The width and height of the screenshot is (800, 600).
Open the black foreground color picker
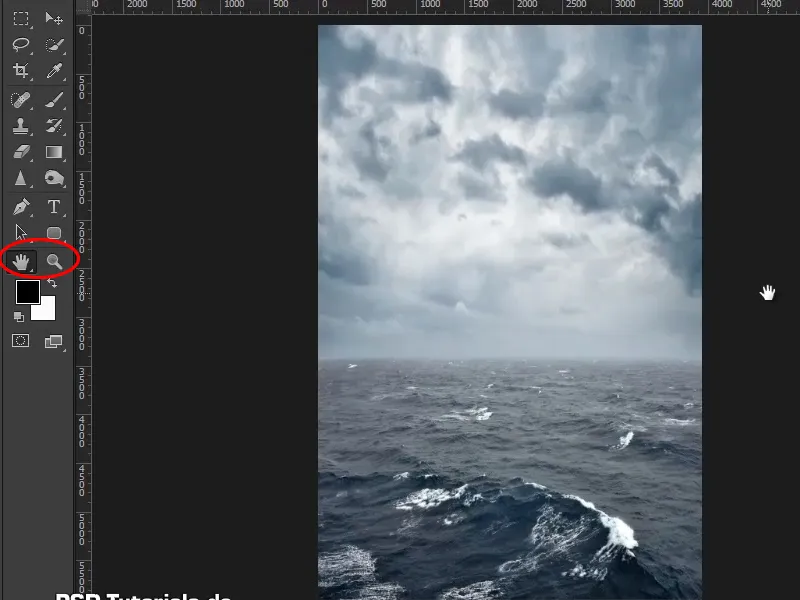coord(26,290)
